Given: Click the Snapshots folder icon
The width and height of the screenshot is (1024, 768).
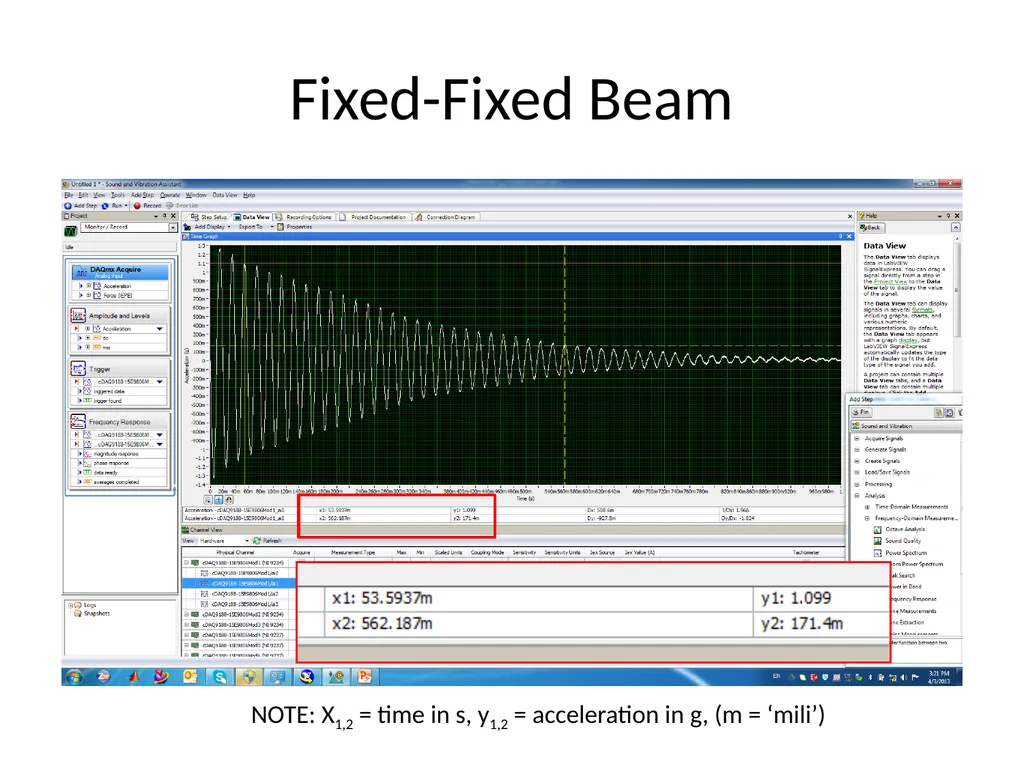Looking at the screenshot, I should (x=78, y=613).
